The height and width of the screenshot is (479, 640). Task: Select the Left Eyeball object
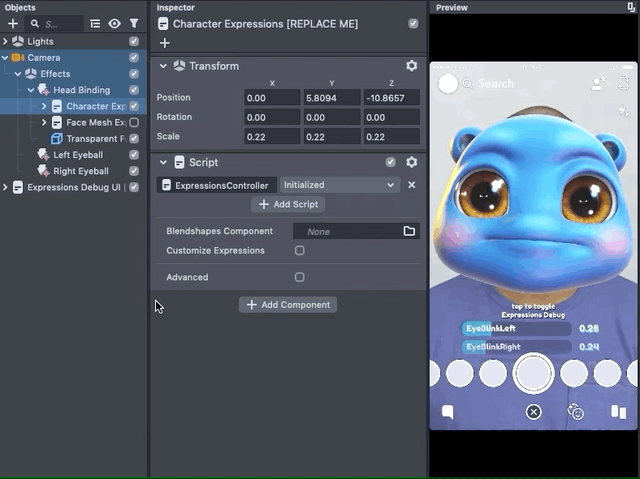[80, 155]
